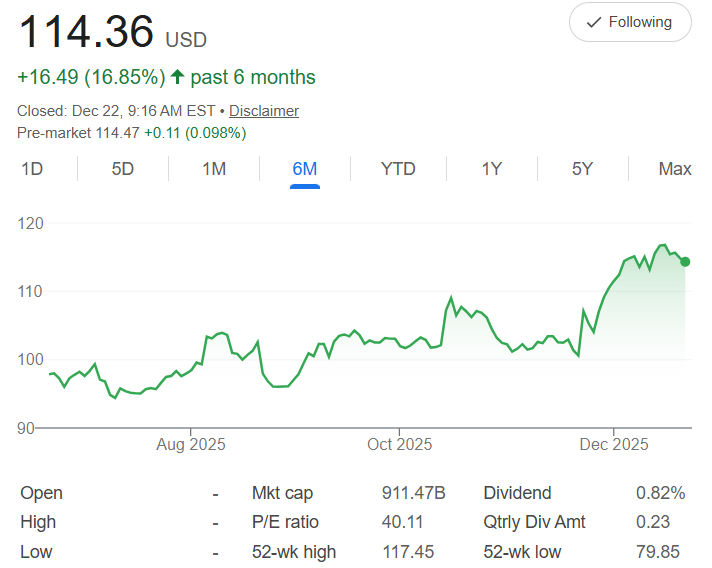The height and width of the screenshot is (568, 712).
Task: Click the Dec 2025 axis label
Action: click(x=615, y=444)
